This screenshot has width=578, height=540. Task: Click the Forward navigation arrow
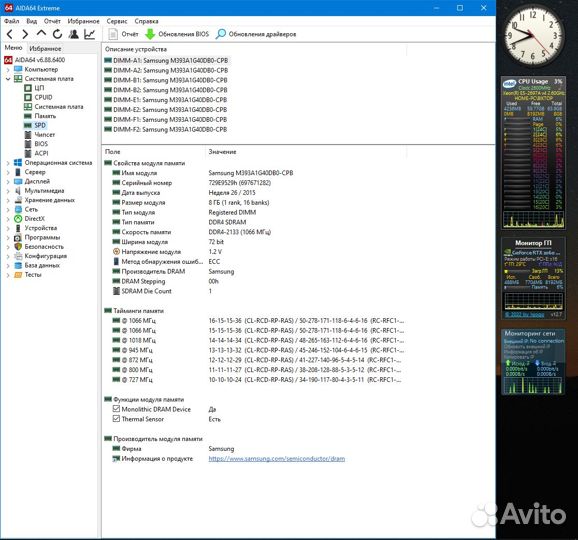pos(25,34)
